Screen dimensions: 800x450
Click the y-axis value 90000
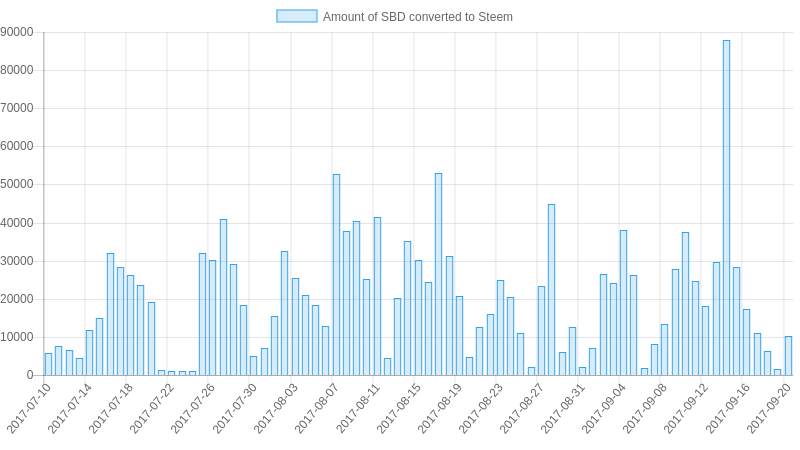click(x=17, y=32)
